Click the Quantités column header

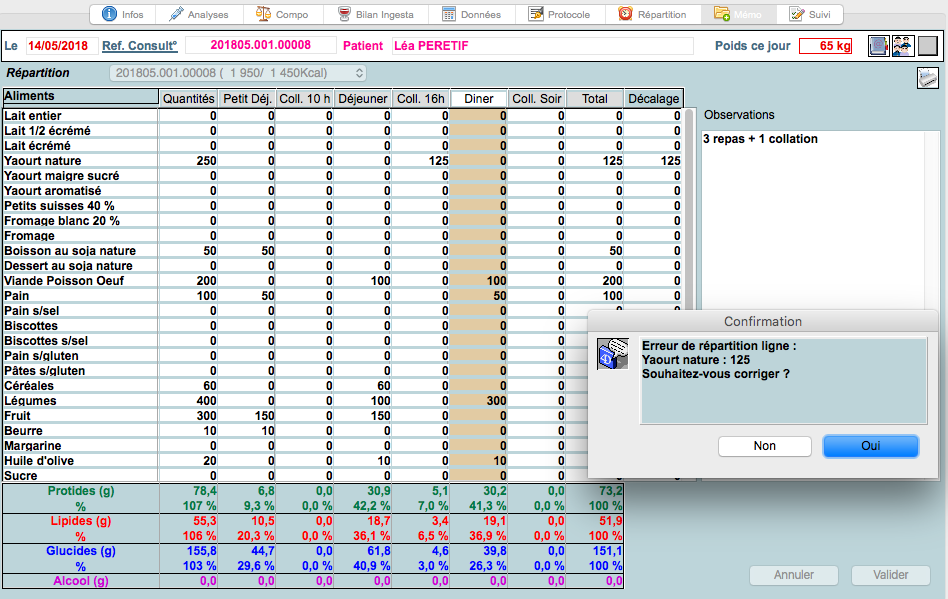pyautogui.click(x=188, y=99)
